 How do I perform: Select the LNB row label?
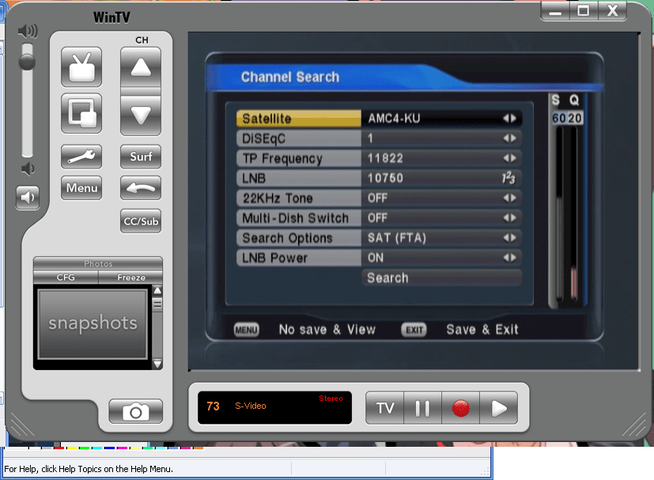[x=299, y=178]
